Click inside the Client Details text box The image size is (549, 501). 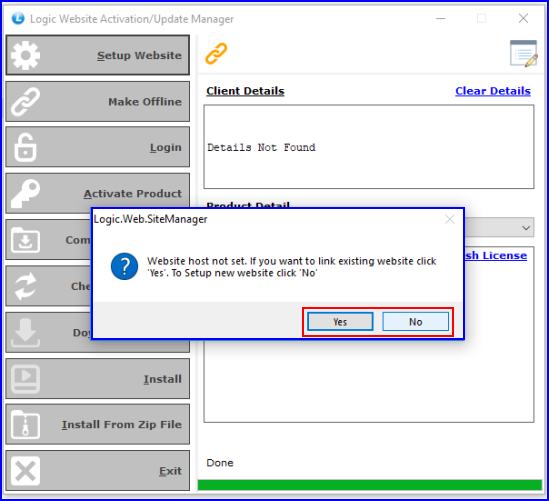(369, 147)
